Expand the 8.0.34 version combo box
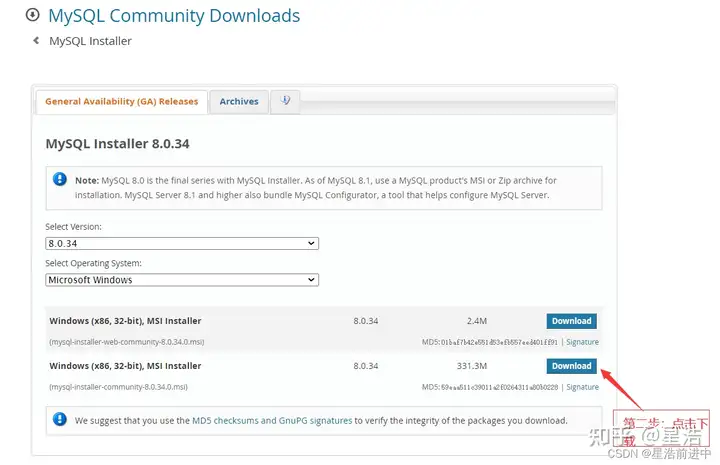The image size is (720, 465). (x=182, y=244)
